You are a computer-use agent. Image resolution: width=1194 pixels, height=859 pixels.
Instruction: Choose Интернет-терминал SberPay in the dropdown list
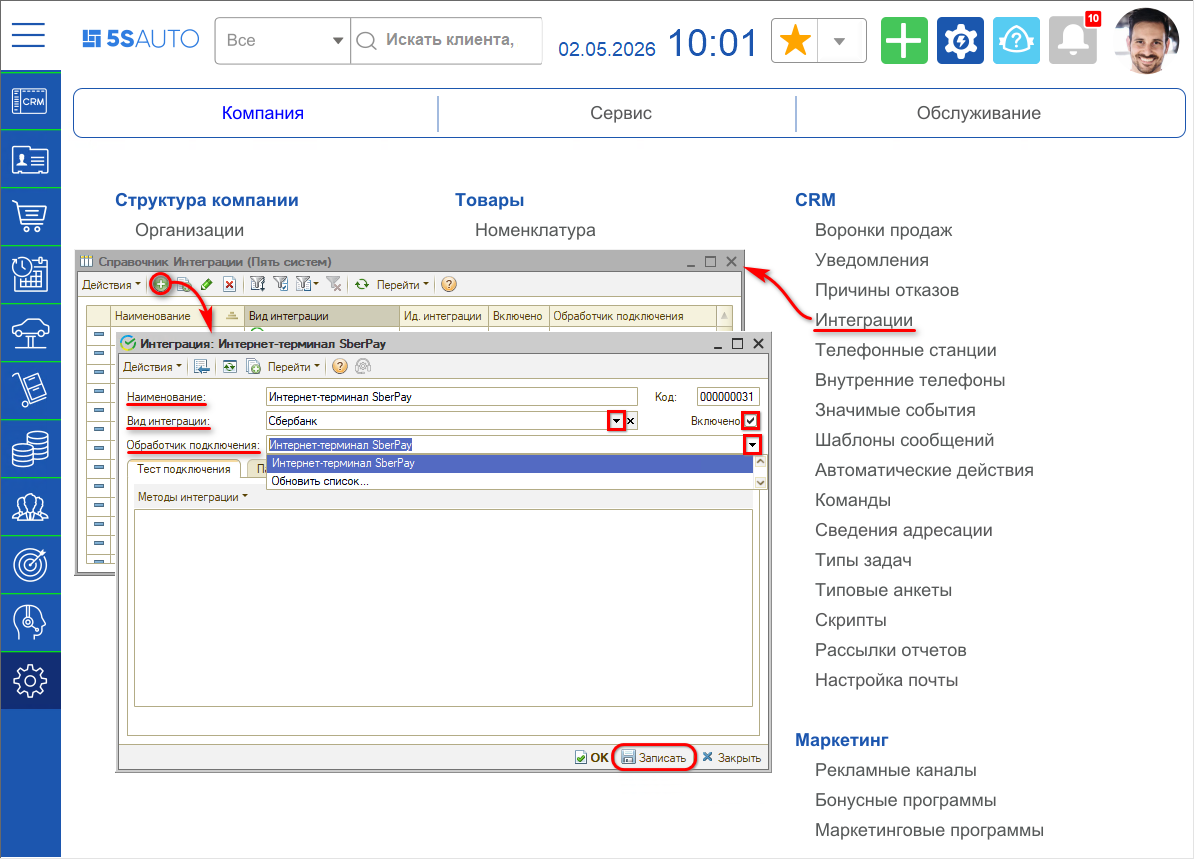[x=509, y=463]
